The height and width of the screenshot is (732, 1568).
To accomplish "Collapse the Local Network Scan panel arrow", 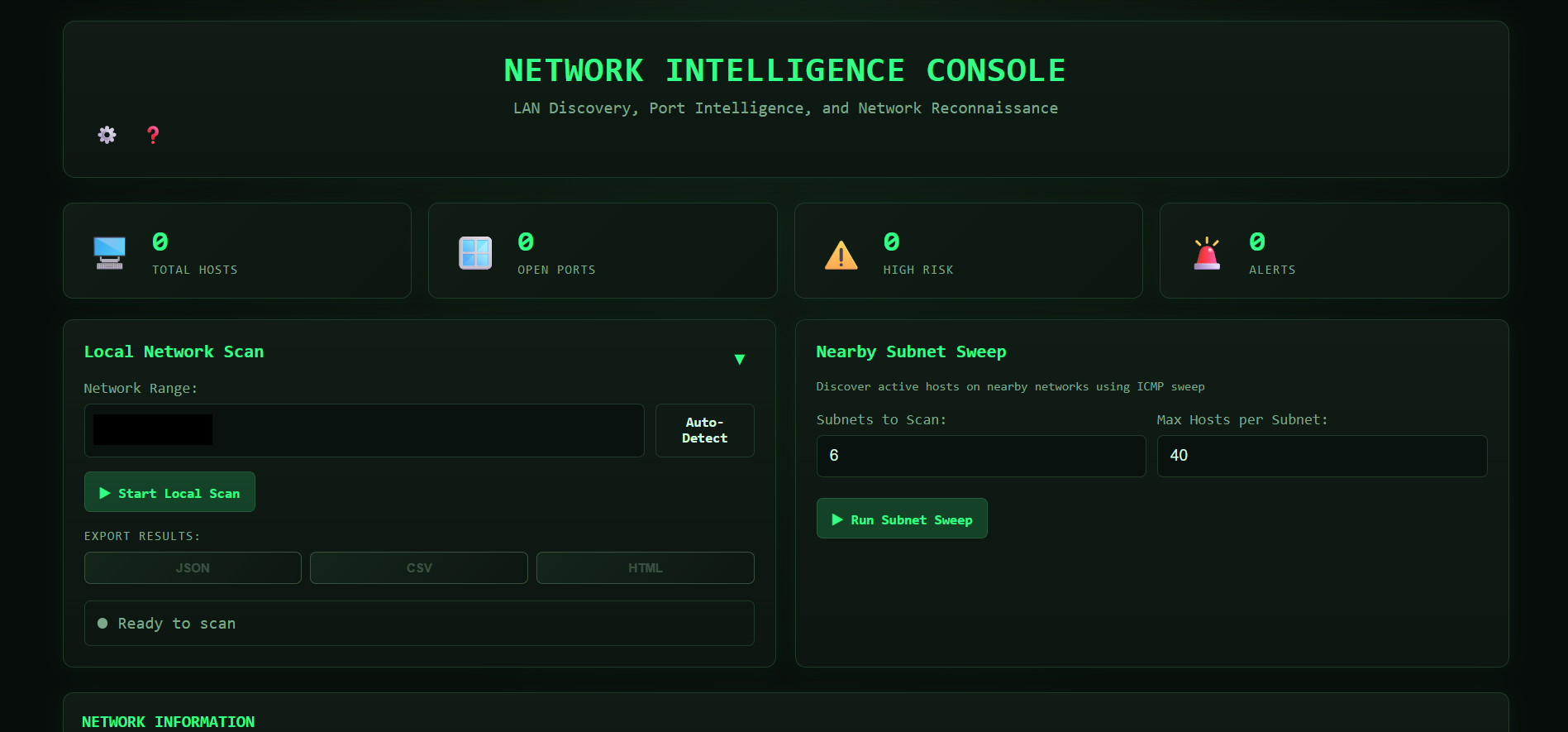I will tap(740, 359).
